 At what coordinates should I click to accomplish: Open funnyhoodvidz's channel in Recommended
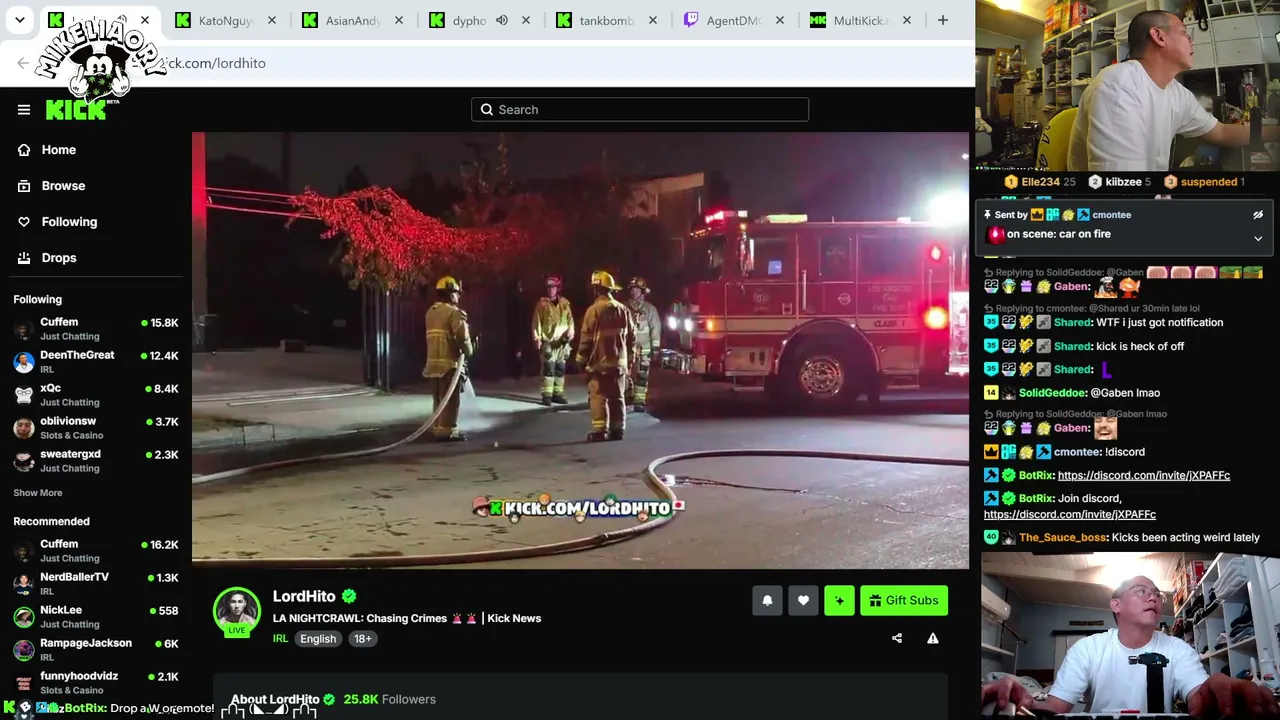[96, 683]
